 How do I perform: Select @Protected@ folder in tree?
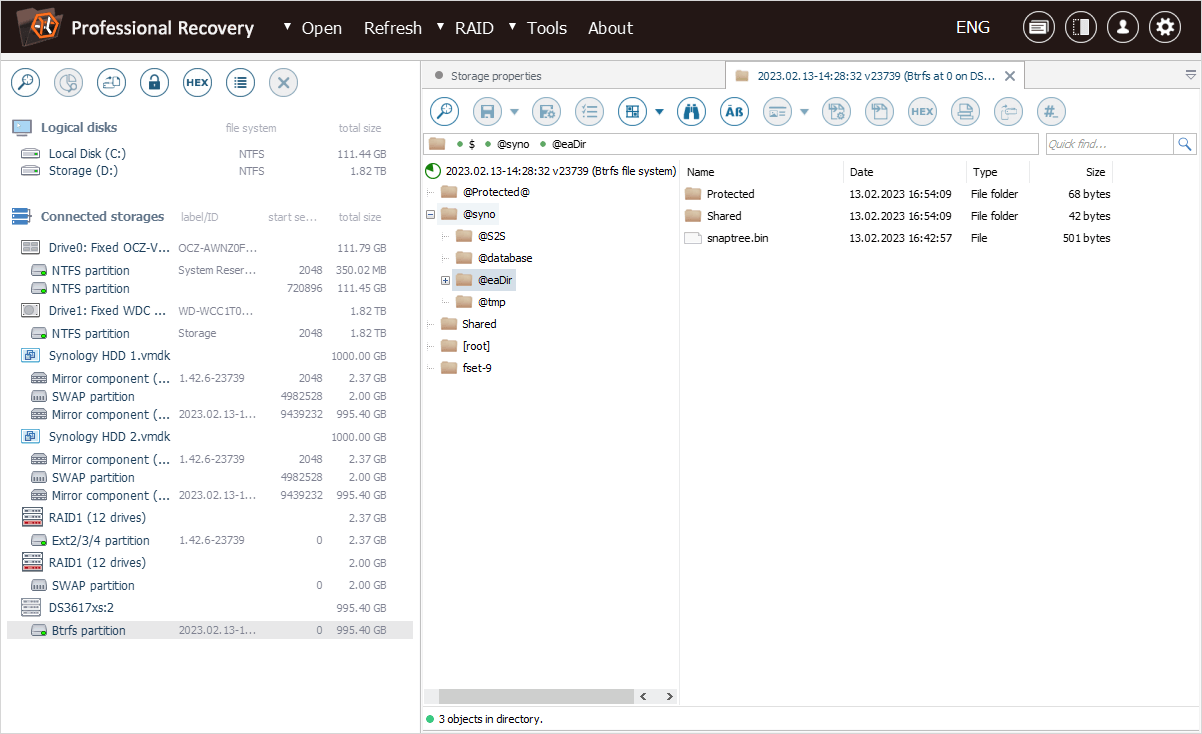pos(496,192)
